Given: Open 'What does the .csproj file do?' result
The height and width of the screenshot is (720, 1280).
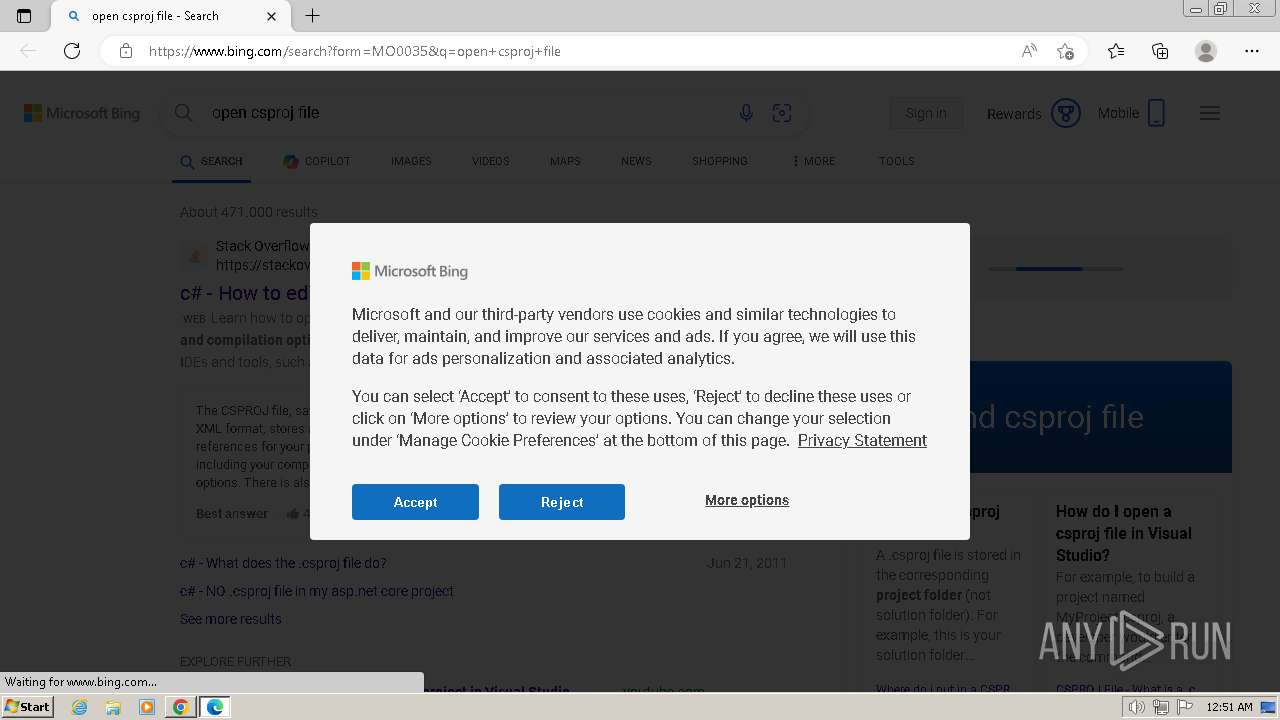Looking at the screenshot, I should tap(283, 563).
